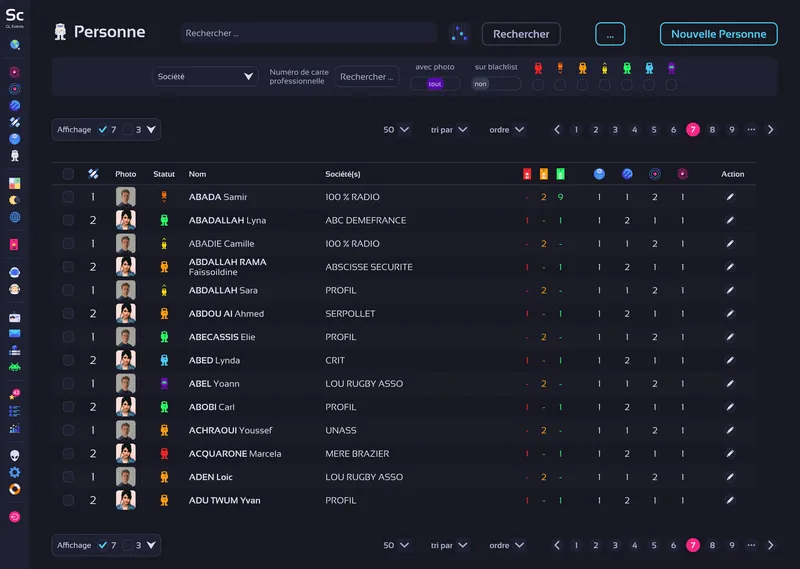Open the top '50' per-page dropdown
The width and height of the screenshot is (800, 569).
click(x=396, y=129)
